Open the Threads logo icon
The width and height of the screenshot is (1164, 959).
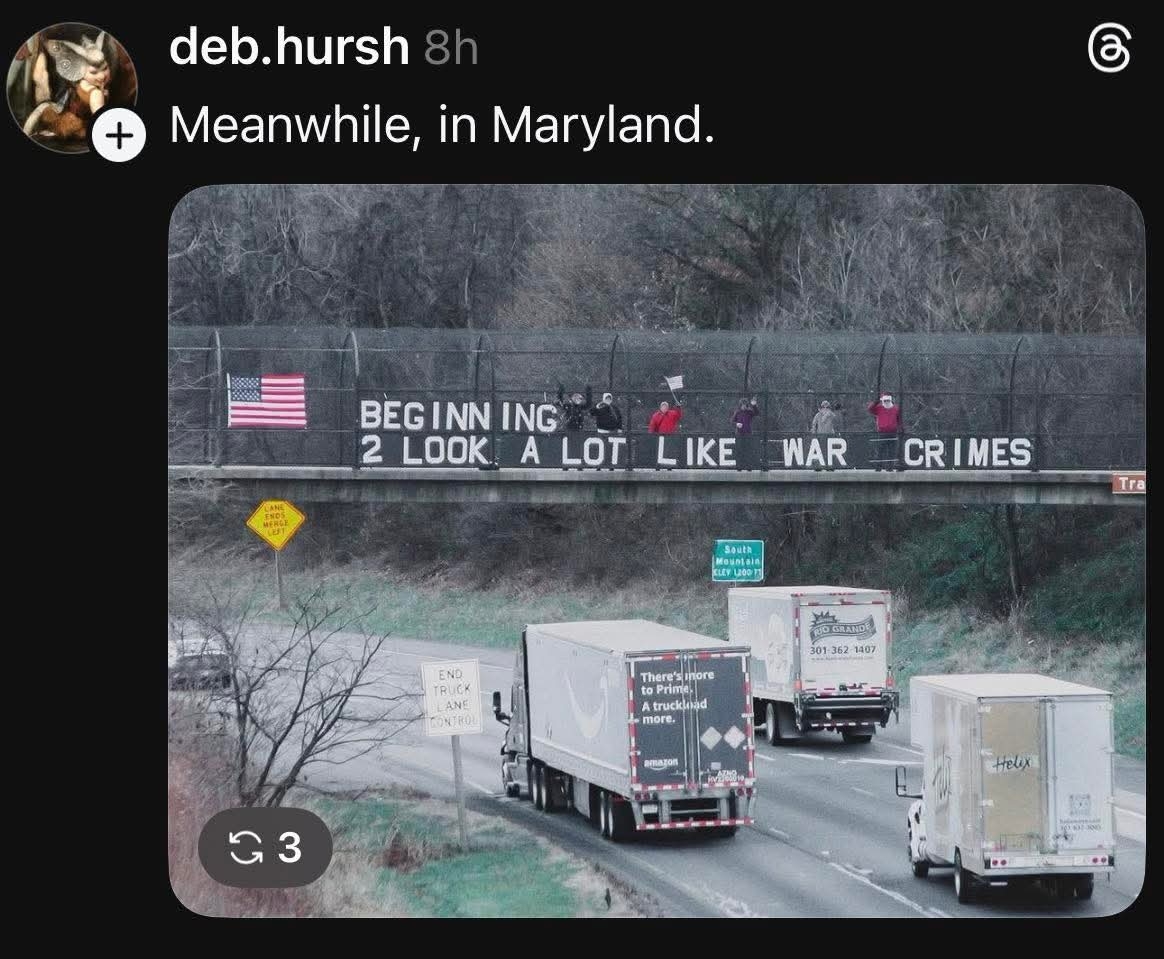[x=1110, y=48]
